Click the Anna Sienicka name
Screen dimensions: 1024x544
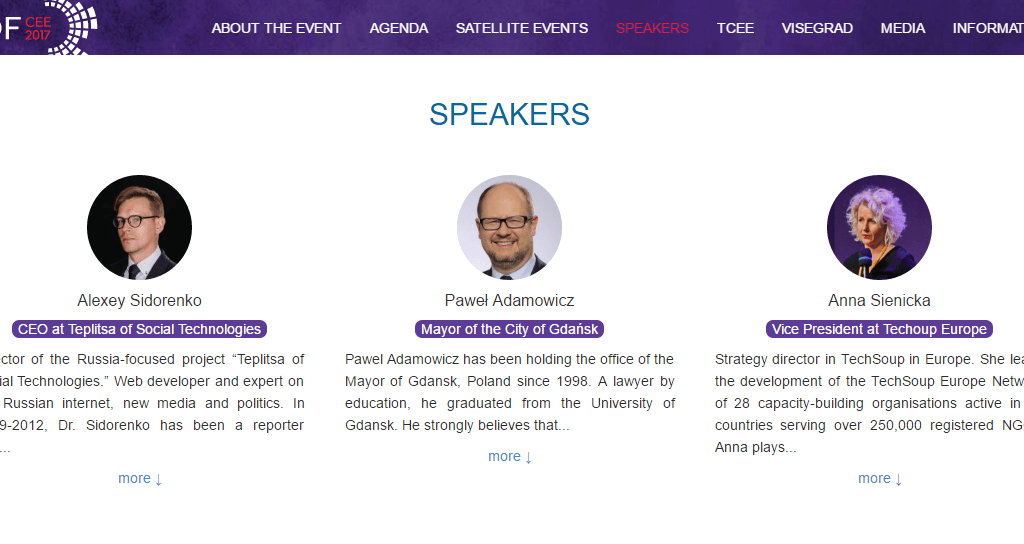point(879,300)
